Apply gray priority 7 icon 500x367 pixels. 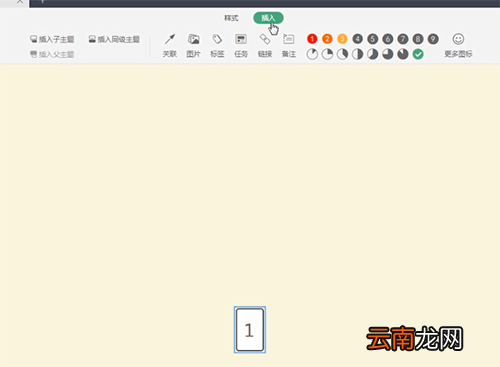pyautogui.click(x=403, y=39)
